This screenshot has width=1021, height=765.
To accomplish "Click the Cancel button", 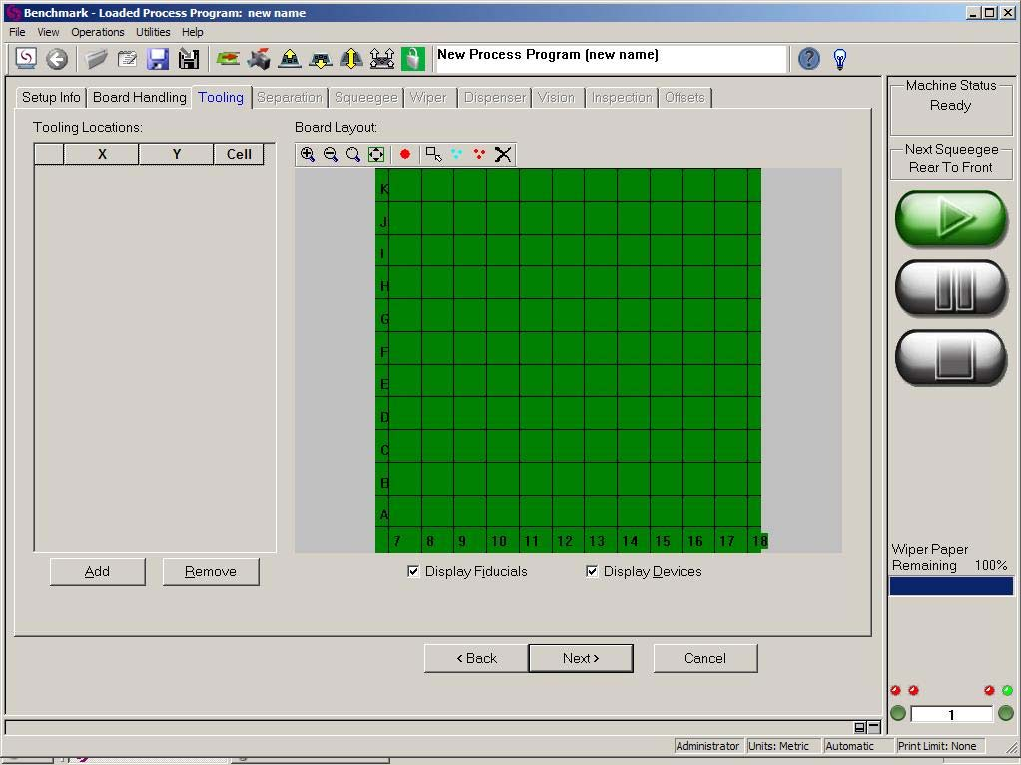I will point(705,658).
